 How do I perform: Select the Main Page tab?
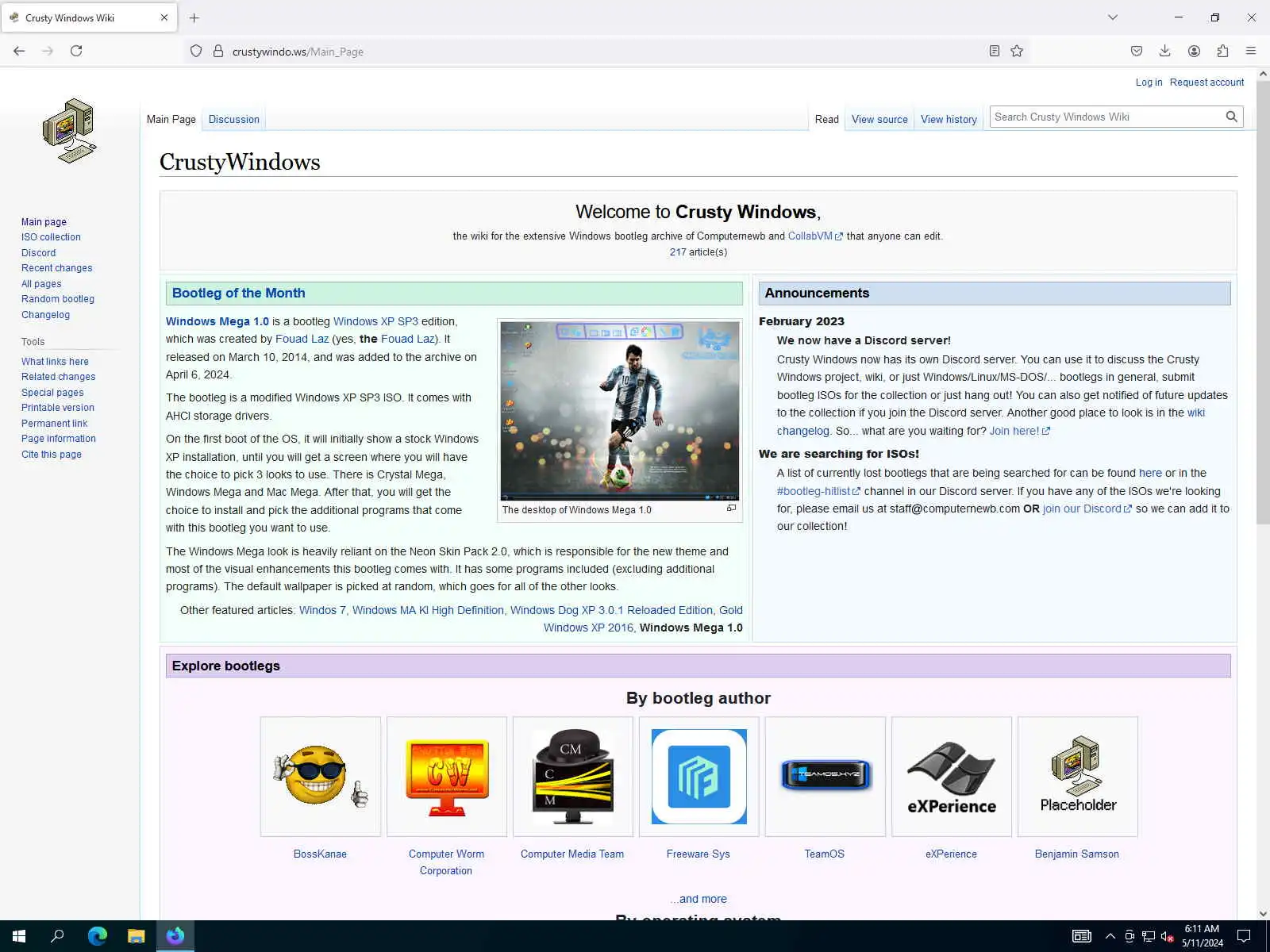pos(171,119)
